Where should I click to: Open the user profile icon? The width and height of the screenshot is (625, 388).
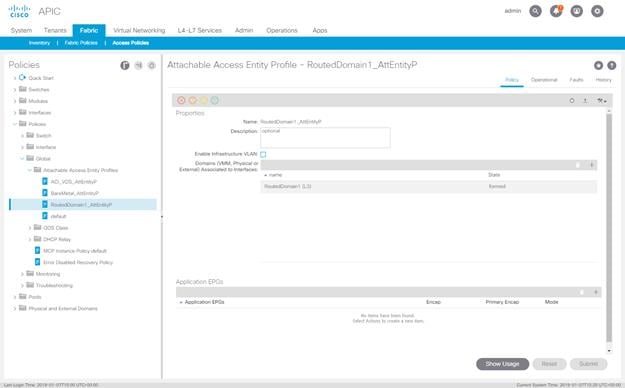[577, 11]
